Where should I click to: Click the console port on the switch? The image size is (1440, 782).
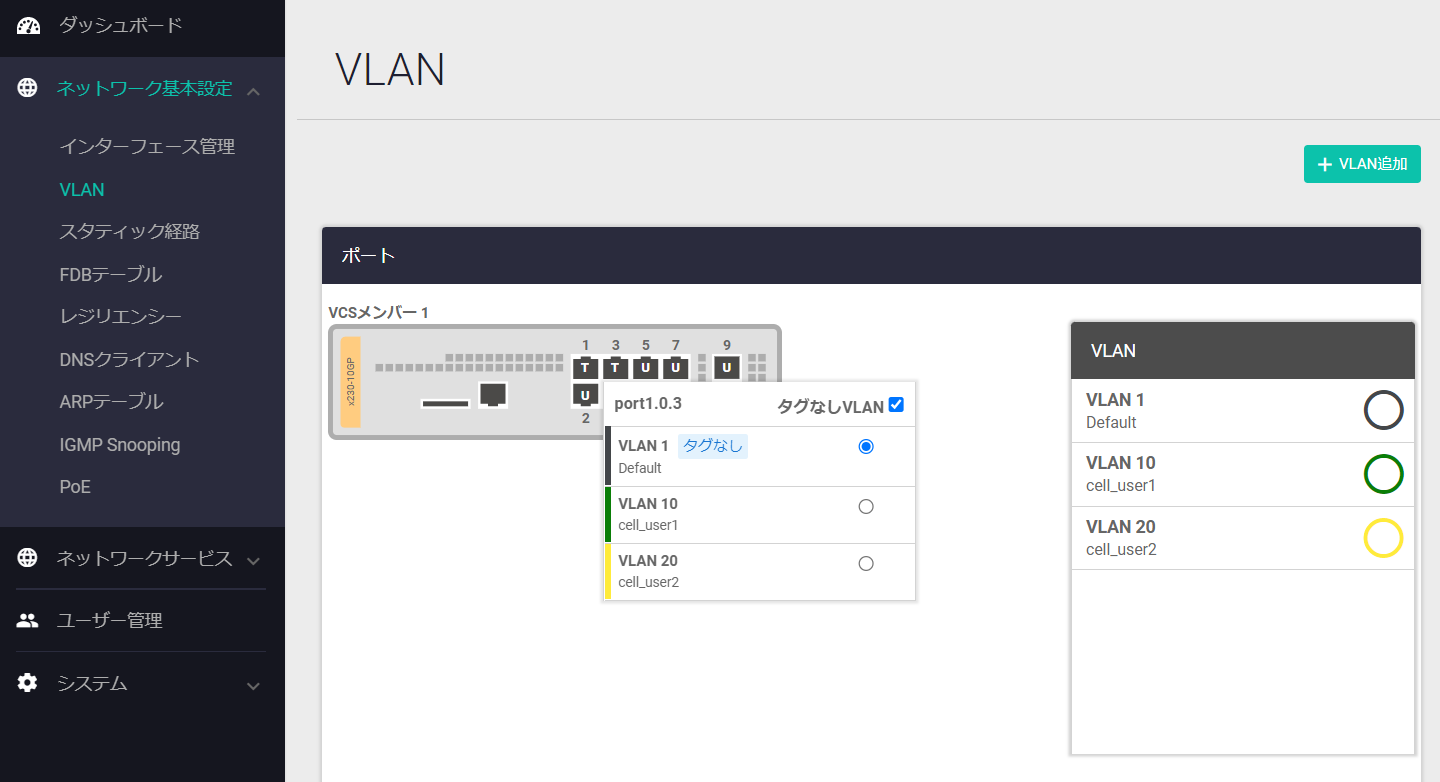491,394
